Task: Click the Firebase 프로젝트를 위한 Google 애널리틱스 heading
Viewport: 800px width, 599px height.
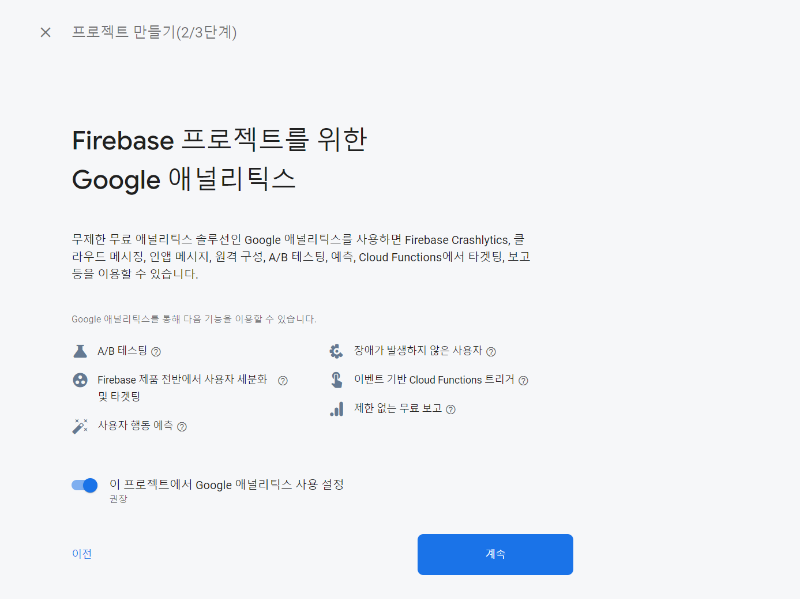Action: pyautogui.click(x=219, y=160)
